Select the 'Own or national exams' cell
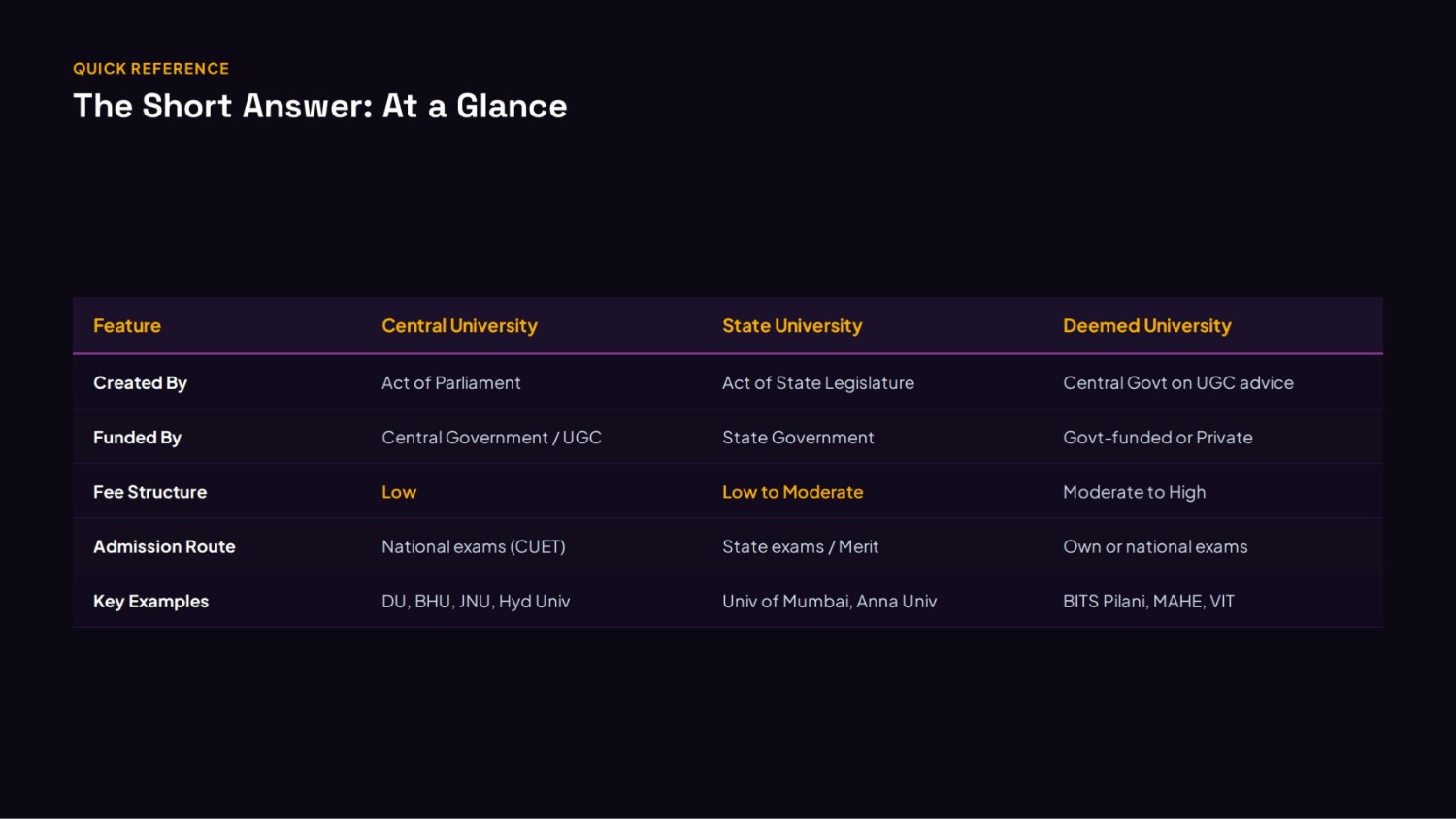The width and height of the screenshot is (1456, 819). tap(1155, 546)
